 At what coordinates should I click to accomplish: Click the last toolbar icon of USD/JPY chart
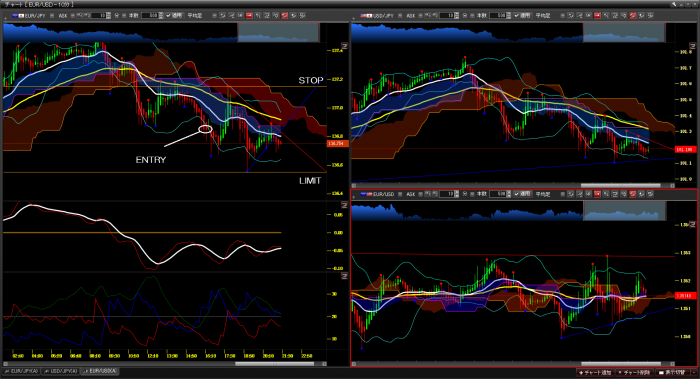pos(650,16)
